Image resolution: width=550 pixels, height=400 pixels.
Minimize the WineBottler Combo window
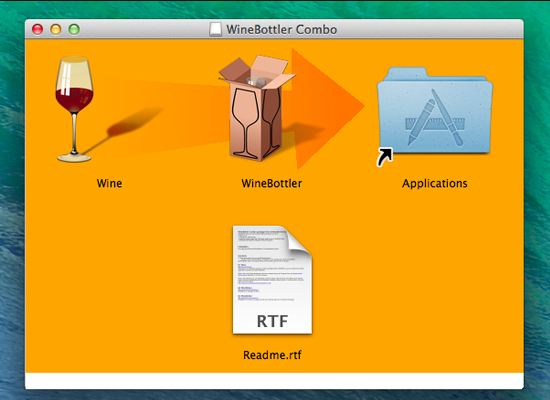(56, 29)
